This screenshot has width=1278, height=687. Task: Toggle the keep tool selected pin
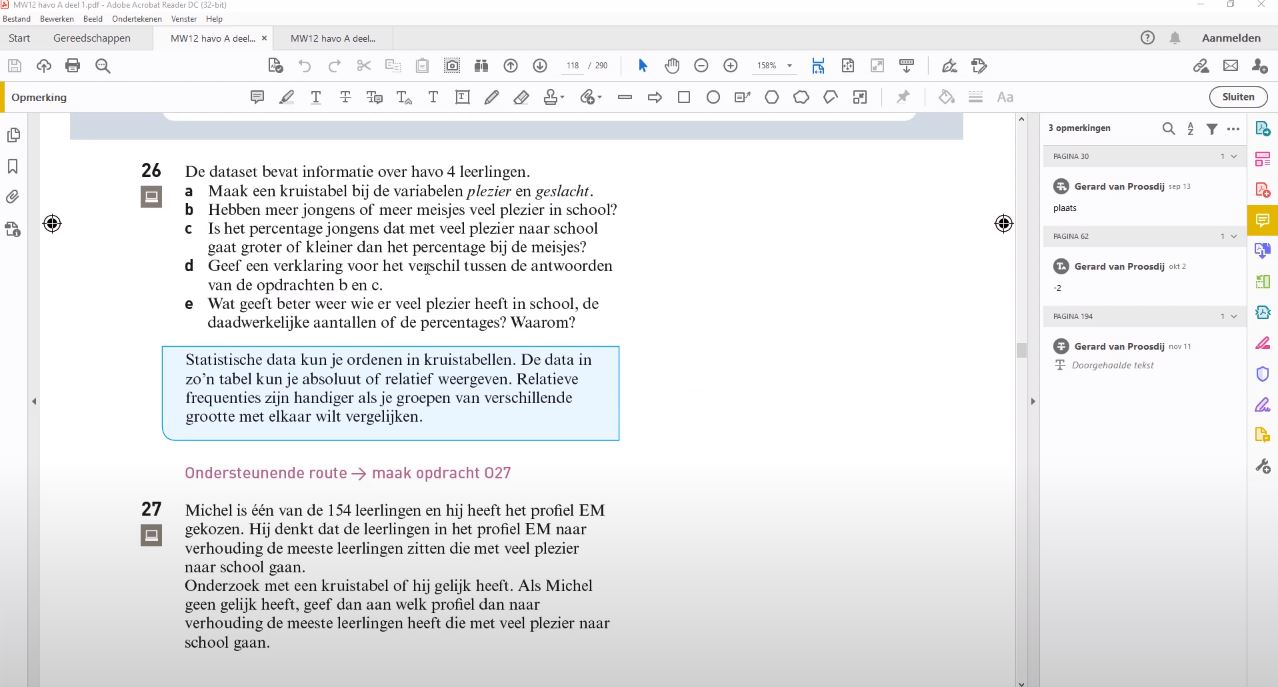903,97
